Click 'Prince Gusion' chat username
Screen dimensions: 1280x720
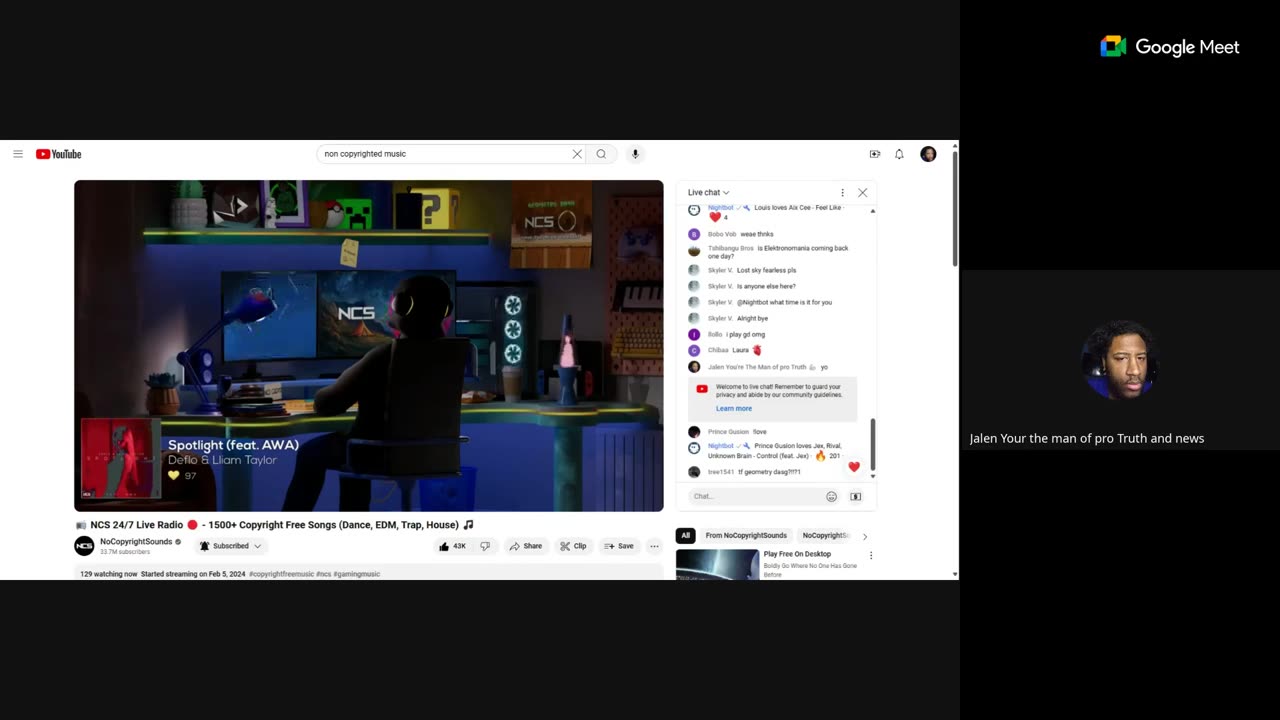(728, 432)
